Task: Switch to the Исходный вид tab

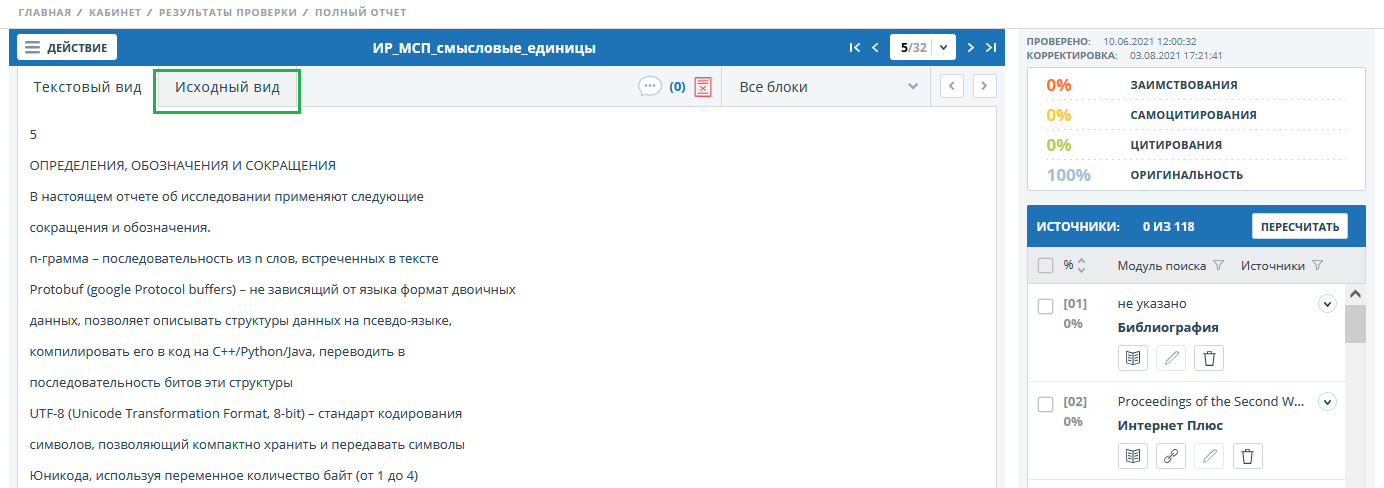Action: (x=227, y=87)
